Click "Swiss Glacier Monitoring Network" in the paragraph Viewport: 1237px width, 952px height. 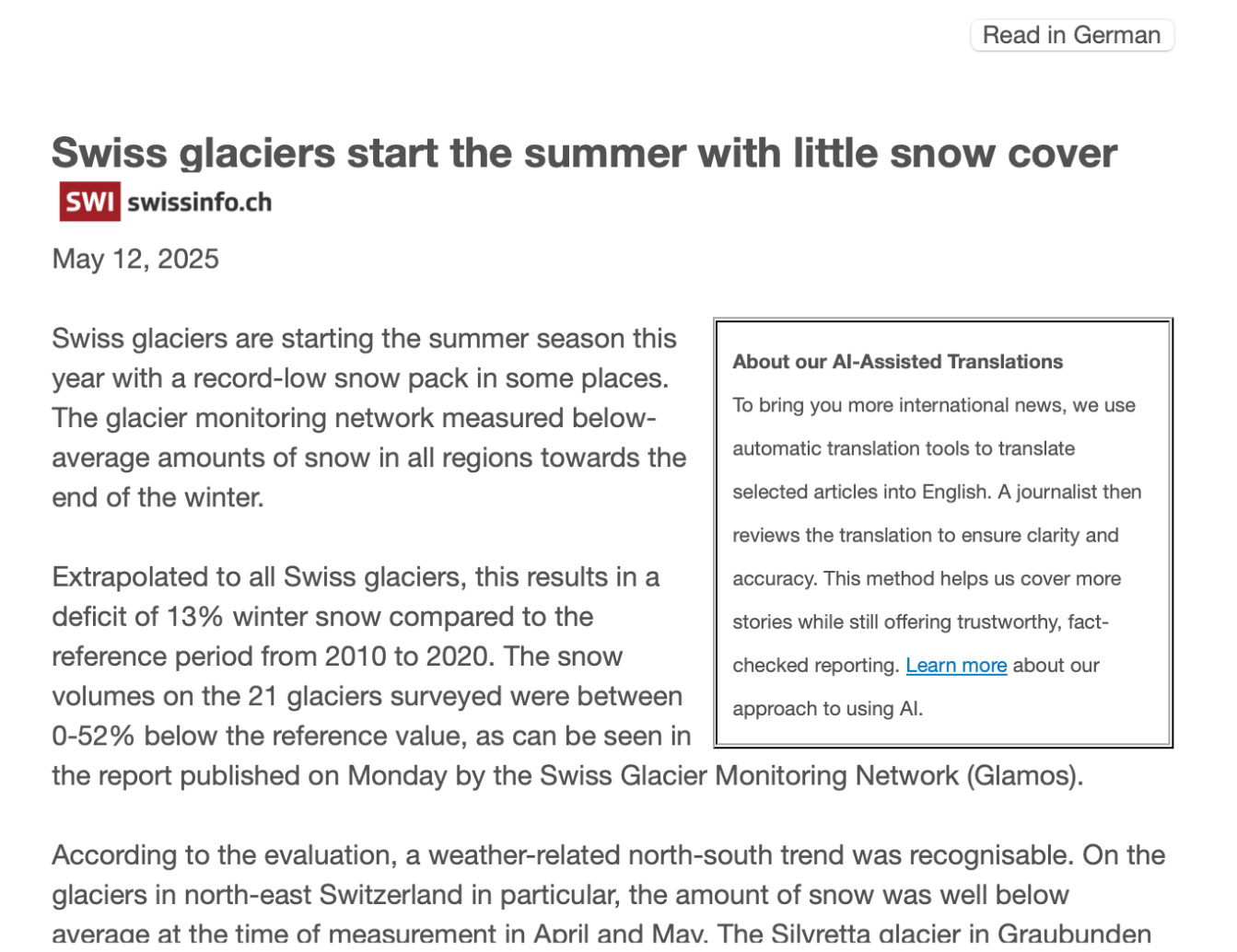coord(749,775)
